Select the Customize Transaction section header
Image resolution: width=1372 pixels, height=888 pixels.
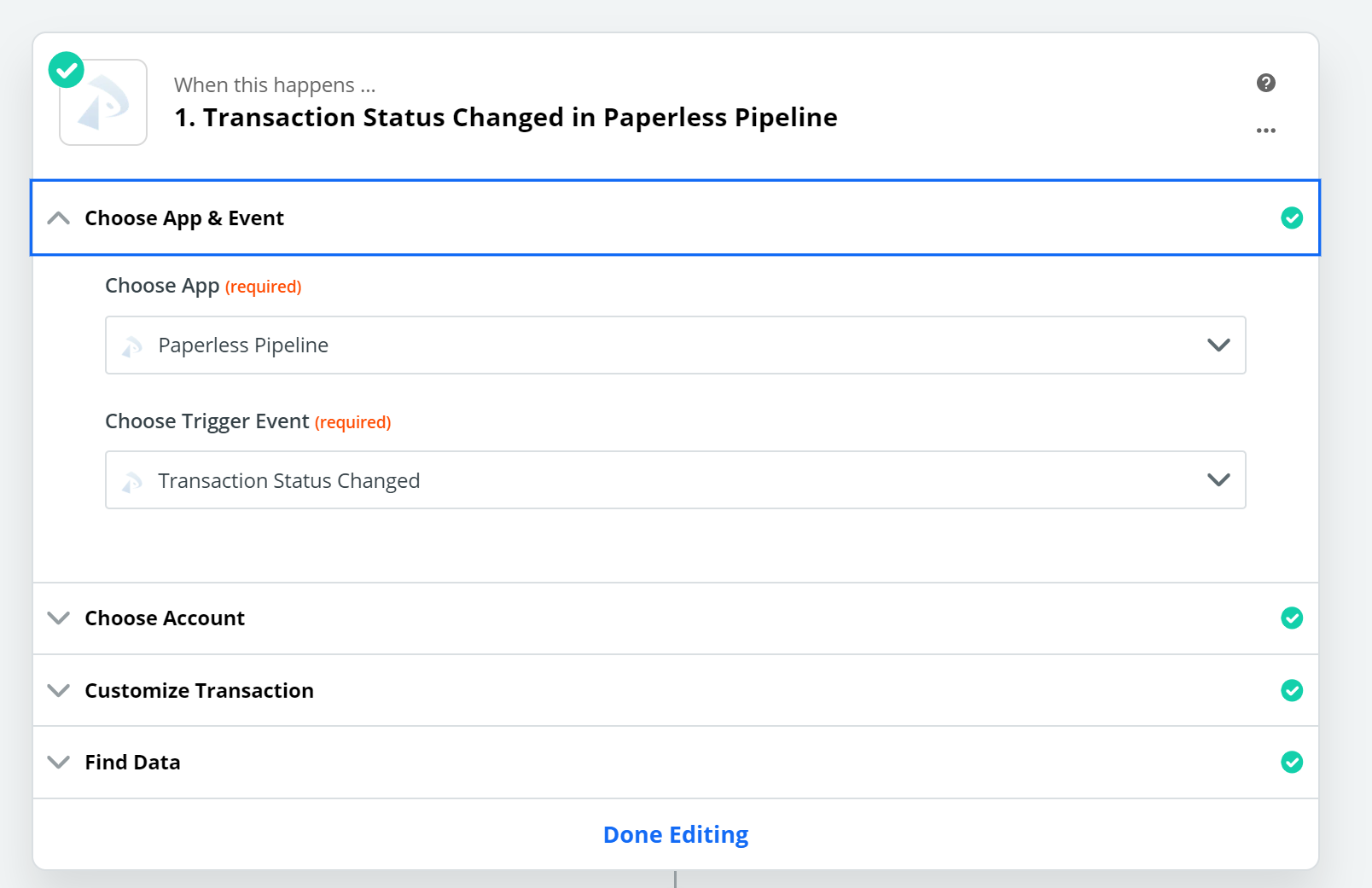198,691
